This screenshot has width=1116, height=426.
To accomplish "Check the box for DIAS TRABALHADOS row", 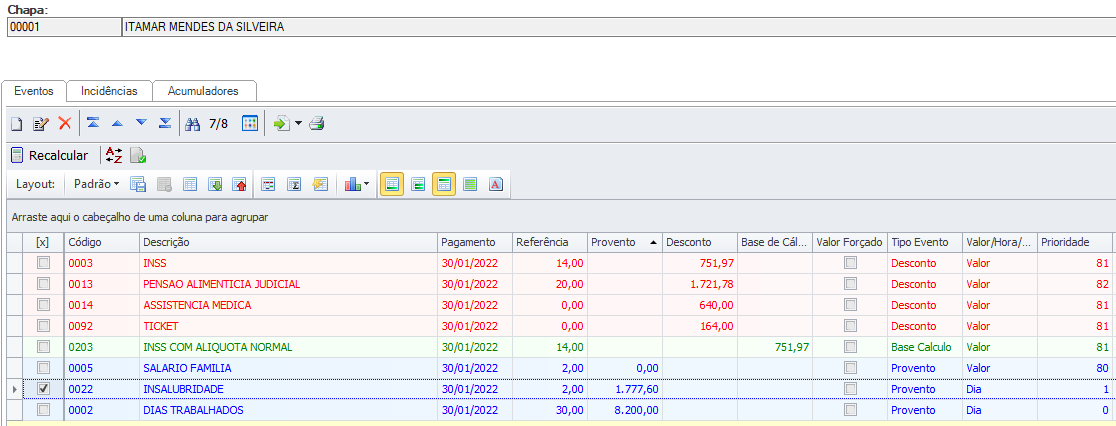I will click(x=43, y=410).
